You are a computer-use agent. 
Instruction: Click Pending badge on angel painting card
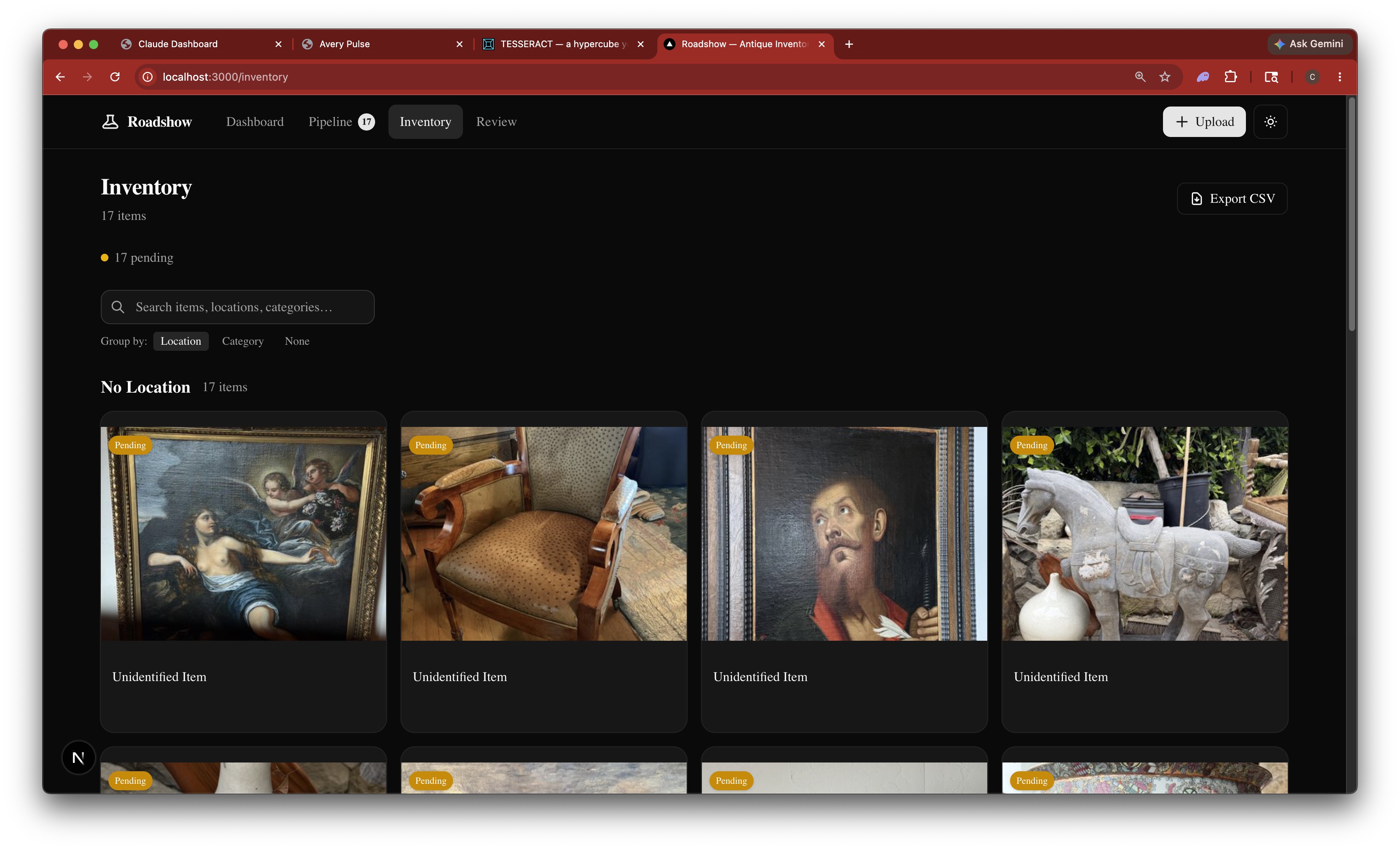coord(130,445)
